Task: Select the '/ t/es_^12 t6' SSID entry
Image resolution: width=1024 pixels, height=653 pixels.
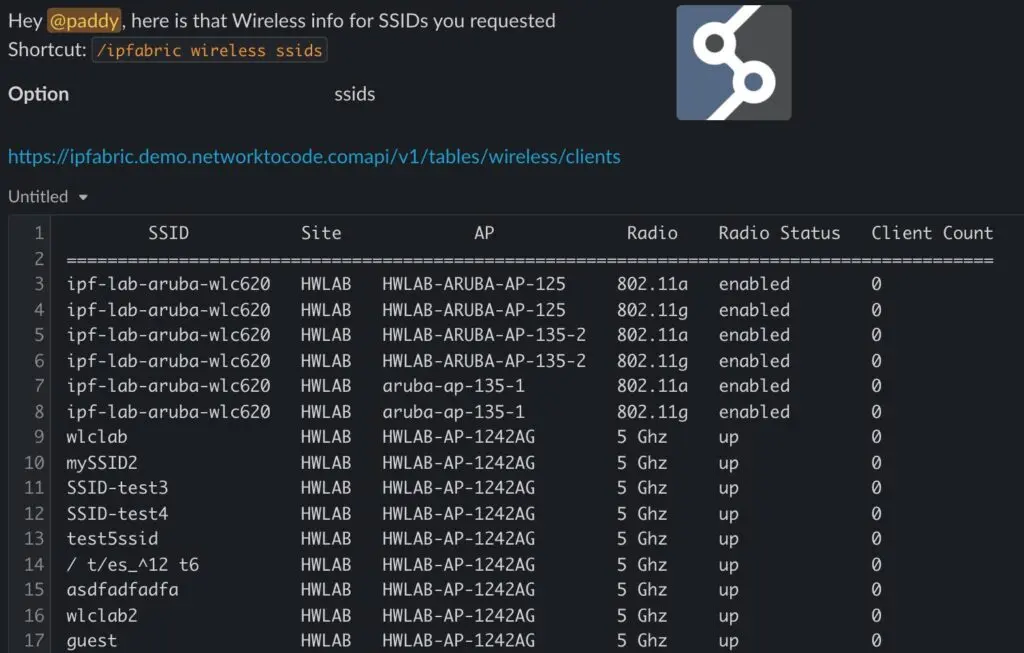Action: pos(133,565)
